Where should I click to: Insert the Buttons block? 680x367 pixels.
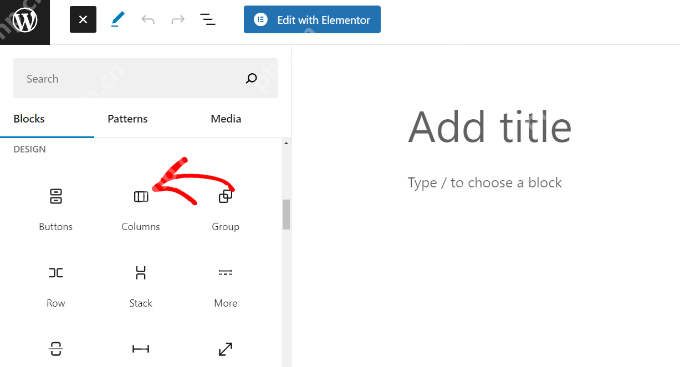56,209
